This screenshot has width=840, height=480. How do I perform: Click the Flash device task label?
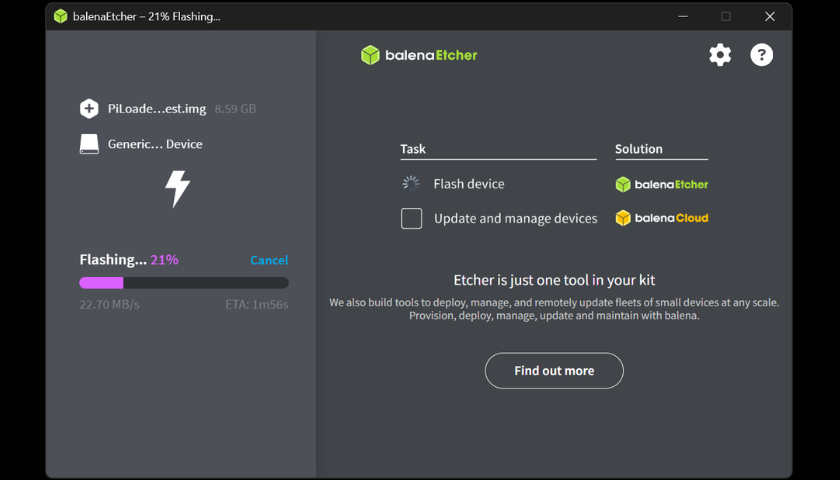(x=469, y=184)
